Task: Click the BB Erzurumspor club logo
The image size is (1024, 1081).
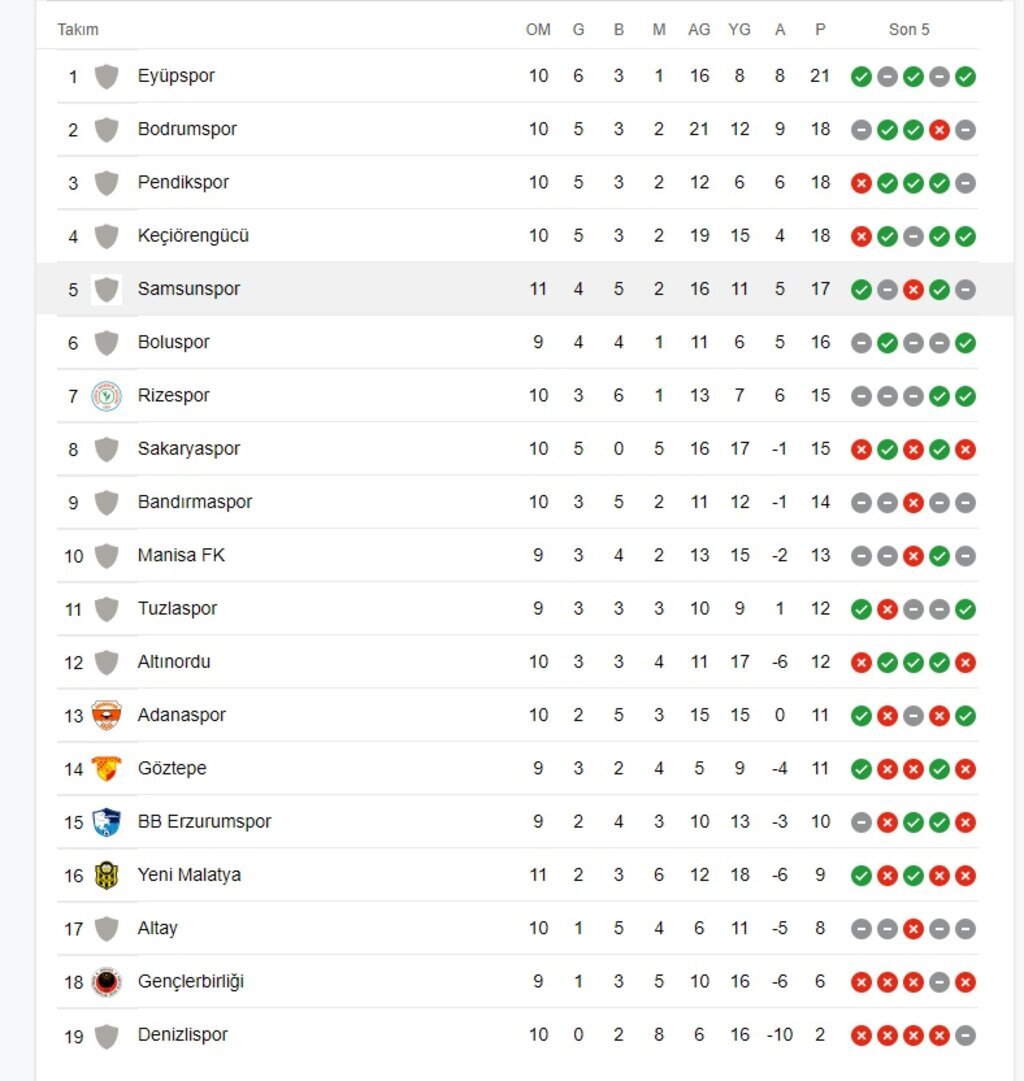Action: click(106, 822)
